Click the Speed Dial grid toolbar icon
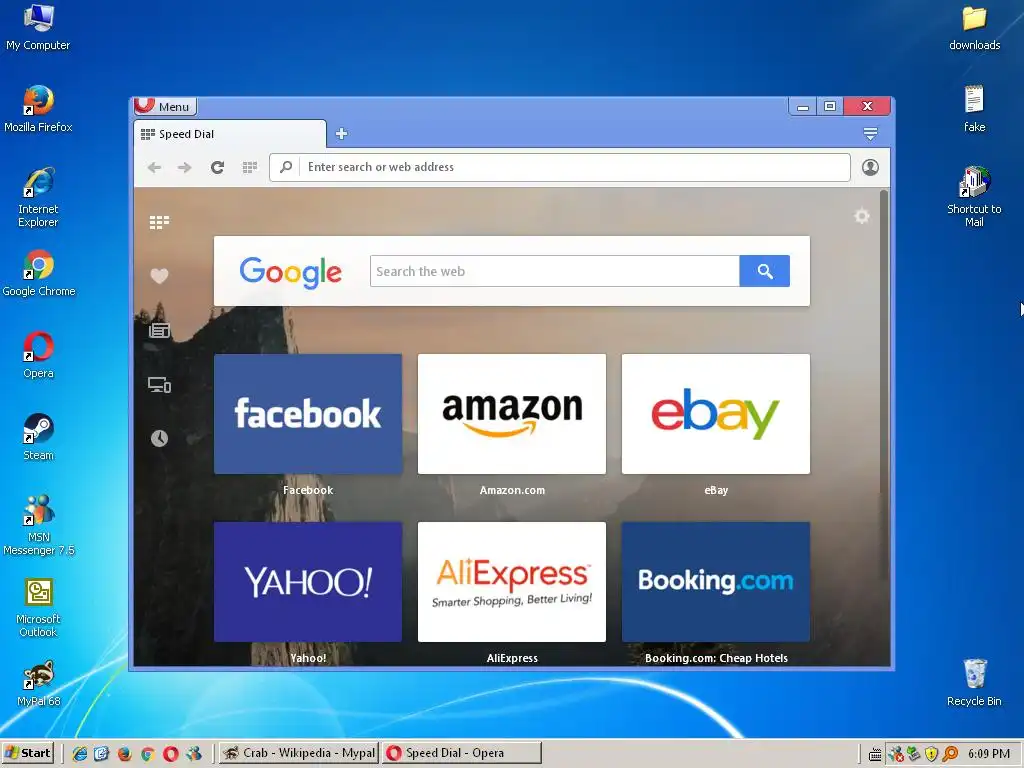This screenshot has height=768, width=1024. (249, 167)
